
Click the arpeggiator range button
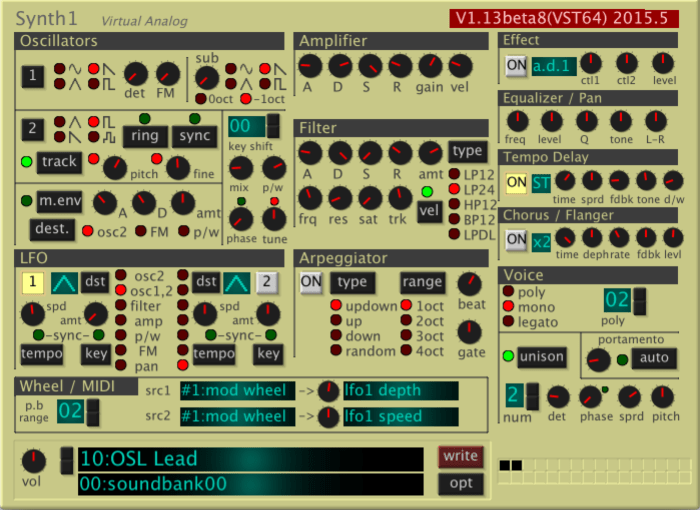[x=422, y=282]
